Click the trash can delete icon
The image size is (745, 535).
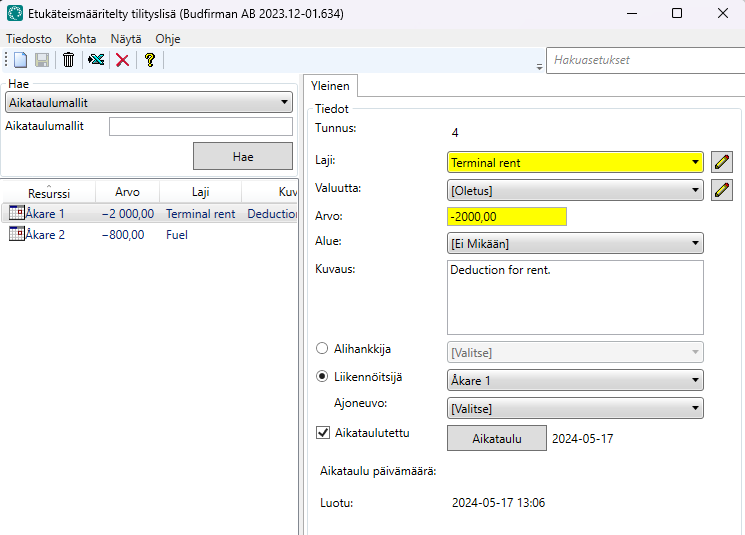(68, 60)
